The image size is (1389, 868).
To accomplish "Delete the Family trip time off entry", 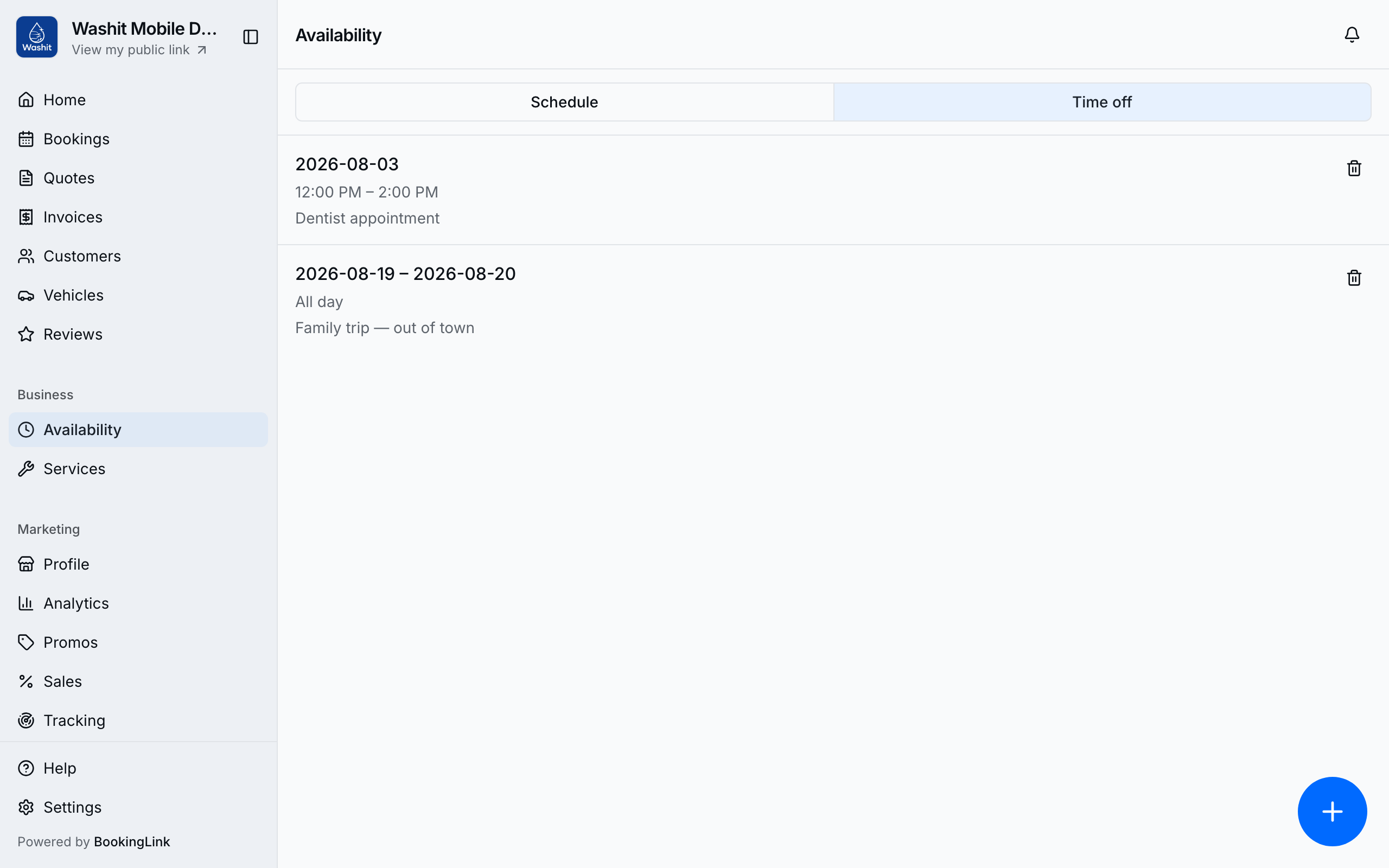I will pos(1354,278).
